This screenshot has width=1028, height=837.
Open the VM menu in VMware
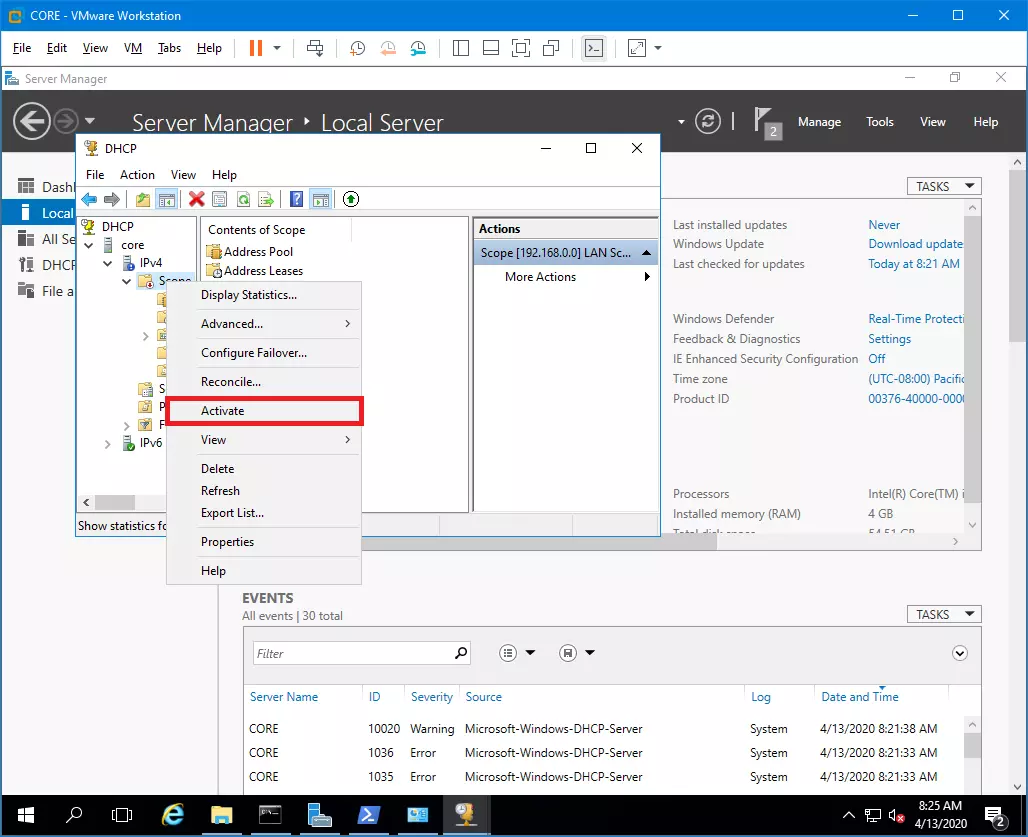pyautogui.click(x=133, y=48)
